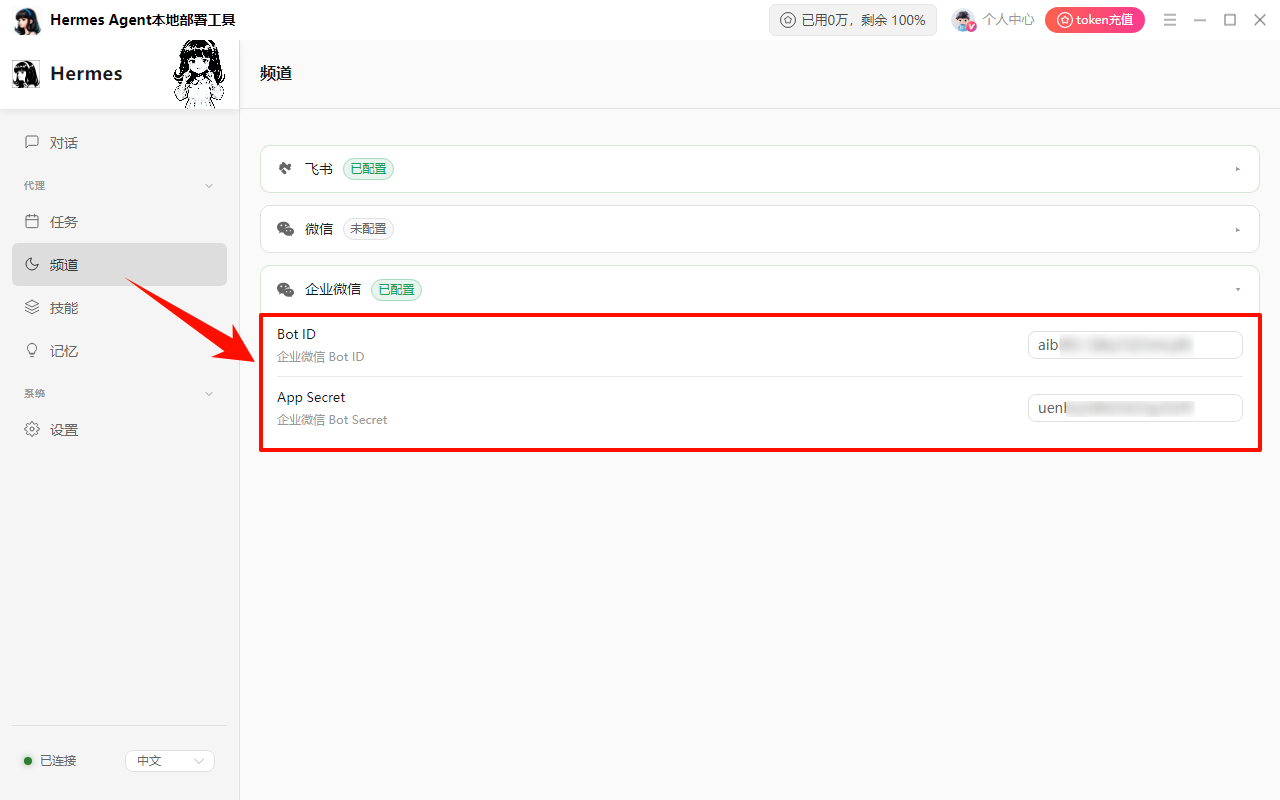Click the 飞书 logo icon
This screenshot has height=800, width=1280.
[x=285, y=169]
